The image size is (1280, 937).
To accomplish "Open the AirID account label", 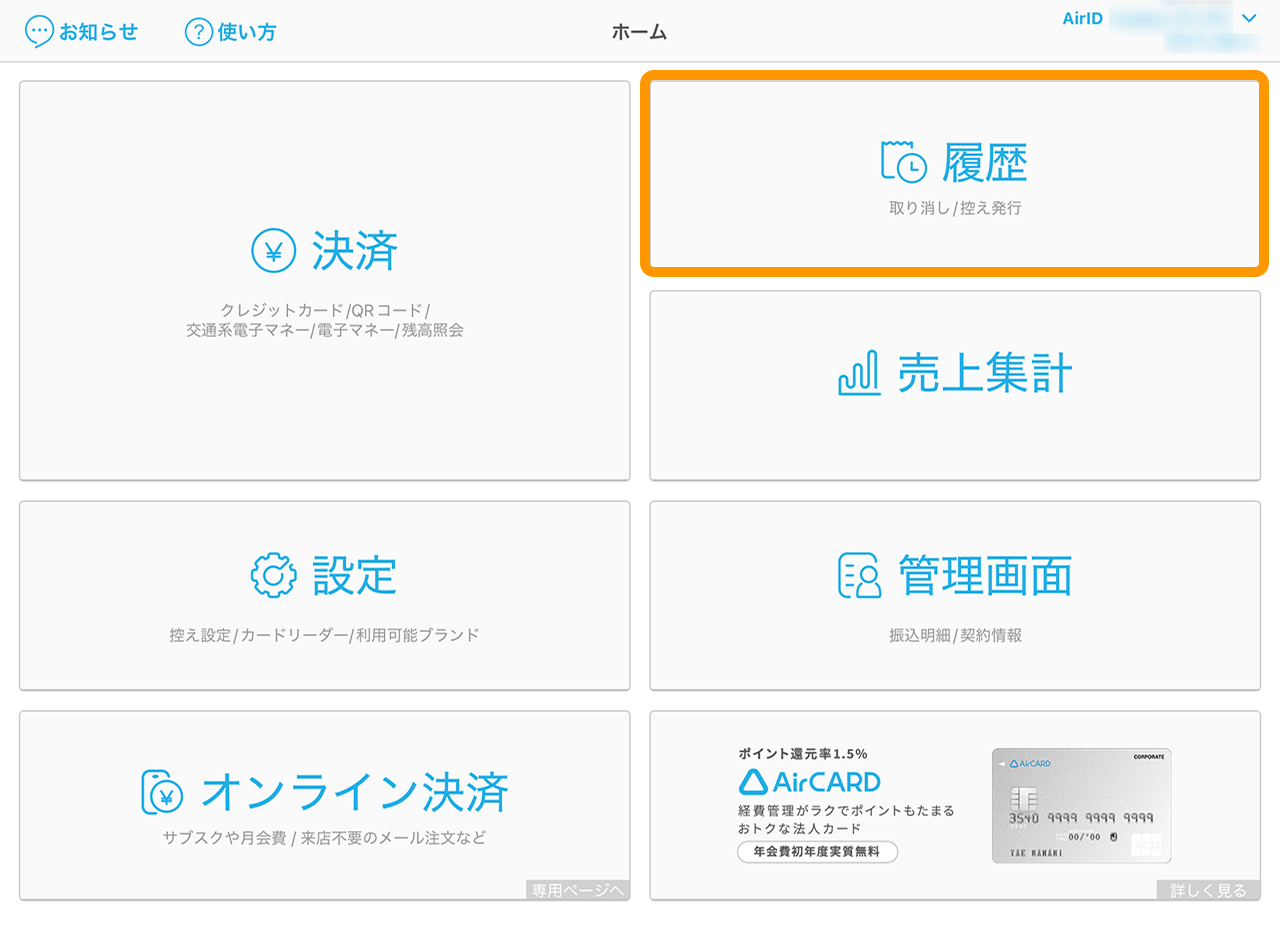I will click(x=1082, y=18).
